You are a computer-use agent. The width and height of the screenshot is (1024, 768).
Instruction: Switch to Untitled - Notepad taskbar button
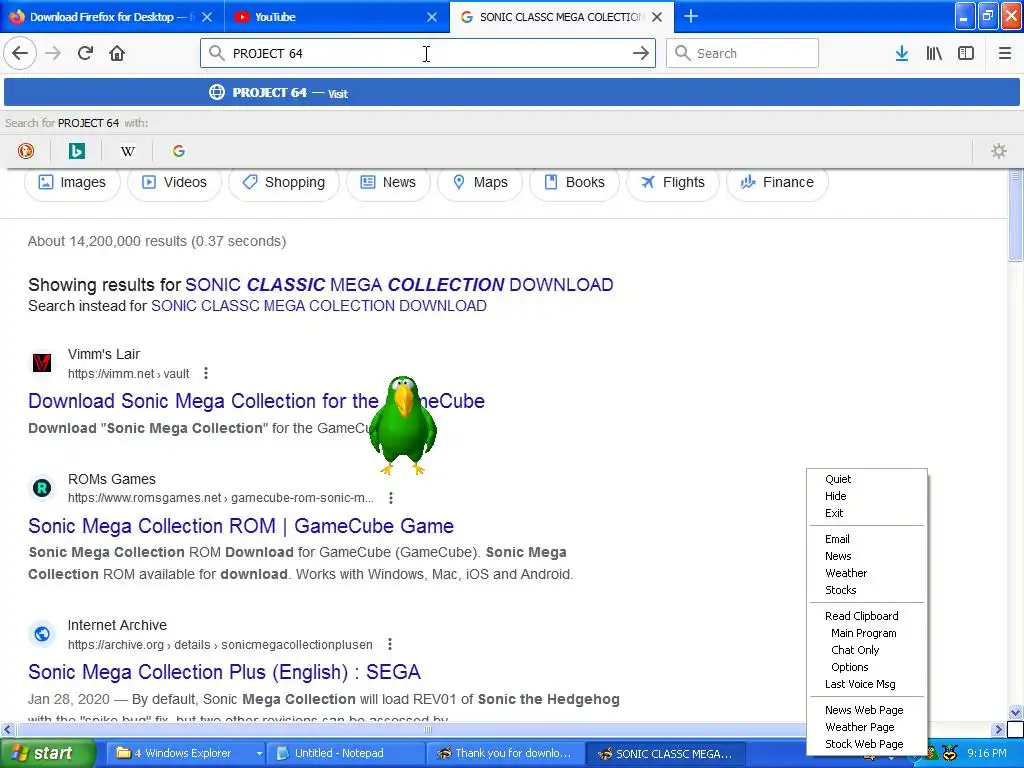pyautogui.click(x=346, y=753)
